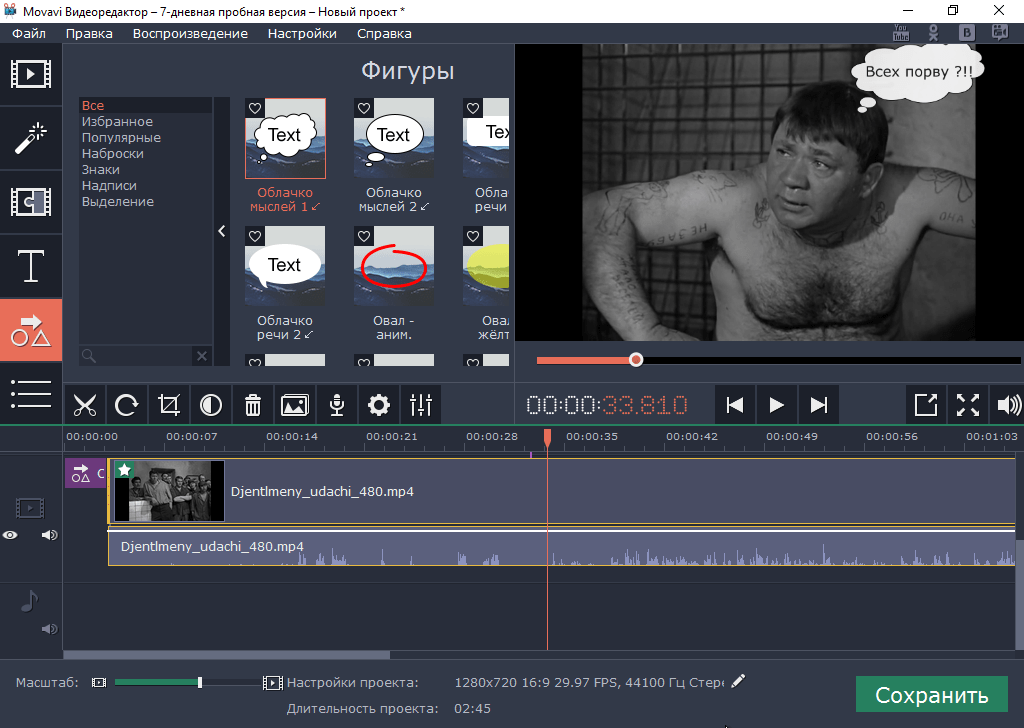Open YouTube link icon in menu bar
The width and height of the screenshot is (1024, 728).
[901, 33]
